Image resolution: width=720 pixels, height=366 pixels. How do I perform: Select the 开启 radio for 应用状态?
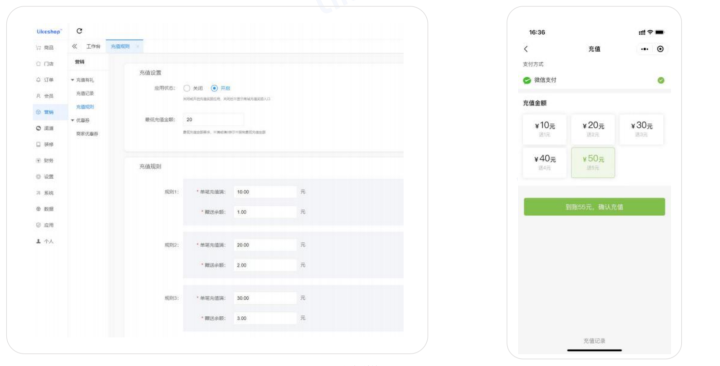[214, 88]
